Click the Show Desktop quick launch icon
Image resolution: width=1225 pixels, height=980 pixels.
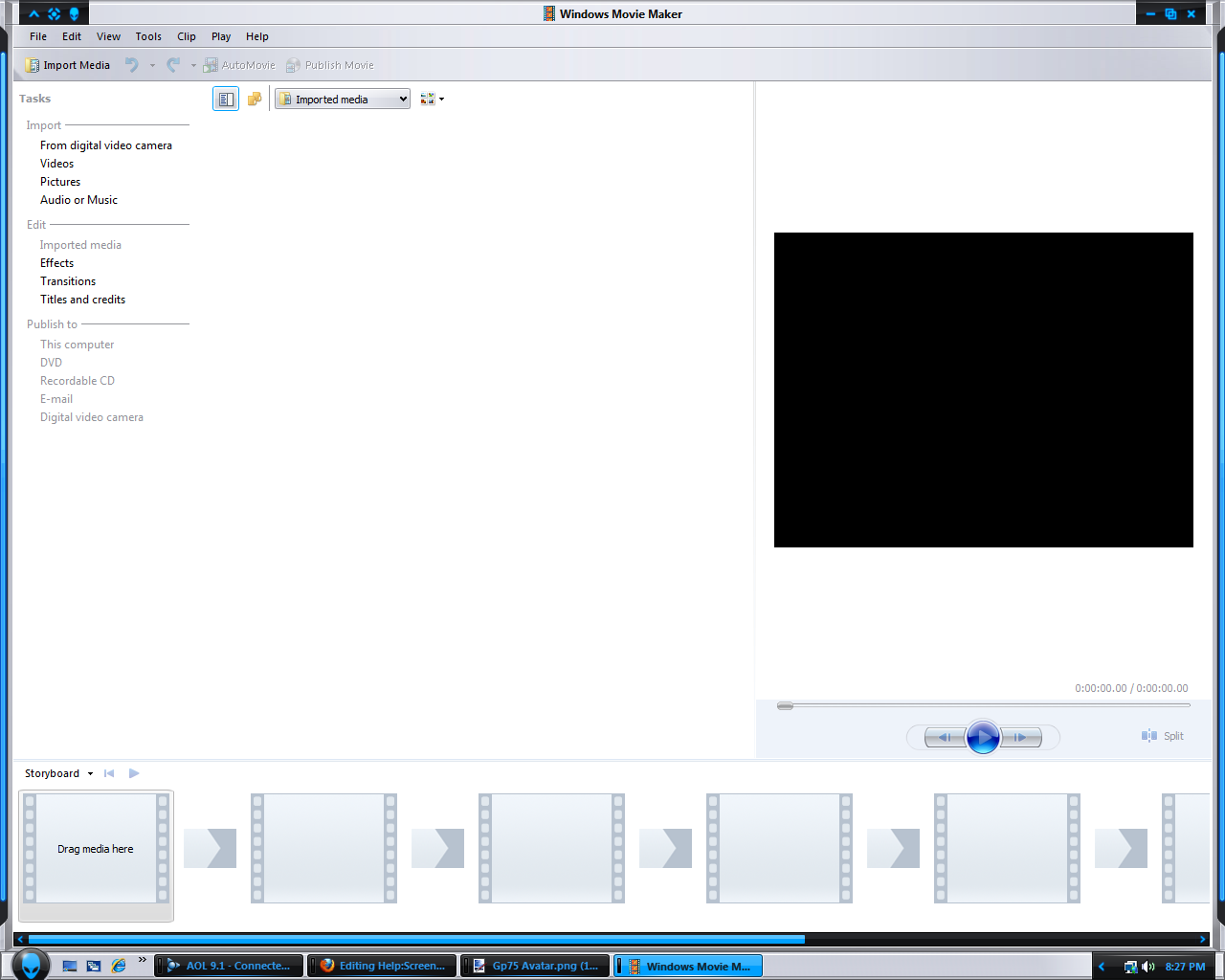[x=70, y=966]
